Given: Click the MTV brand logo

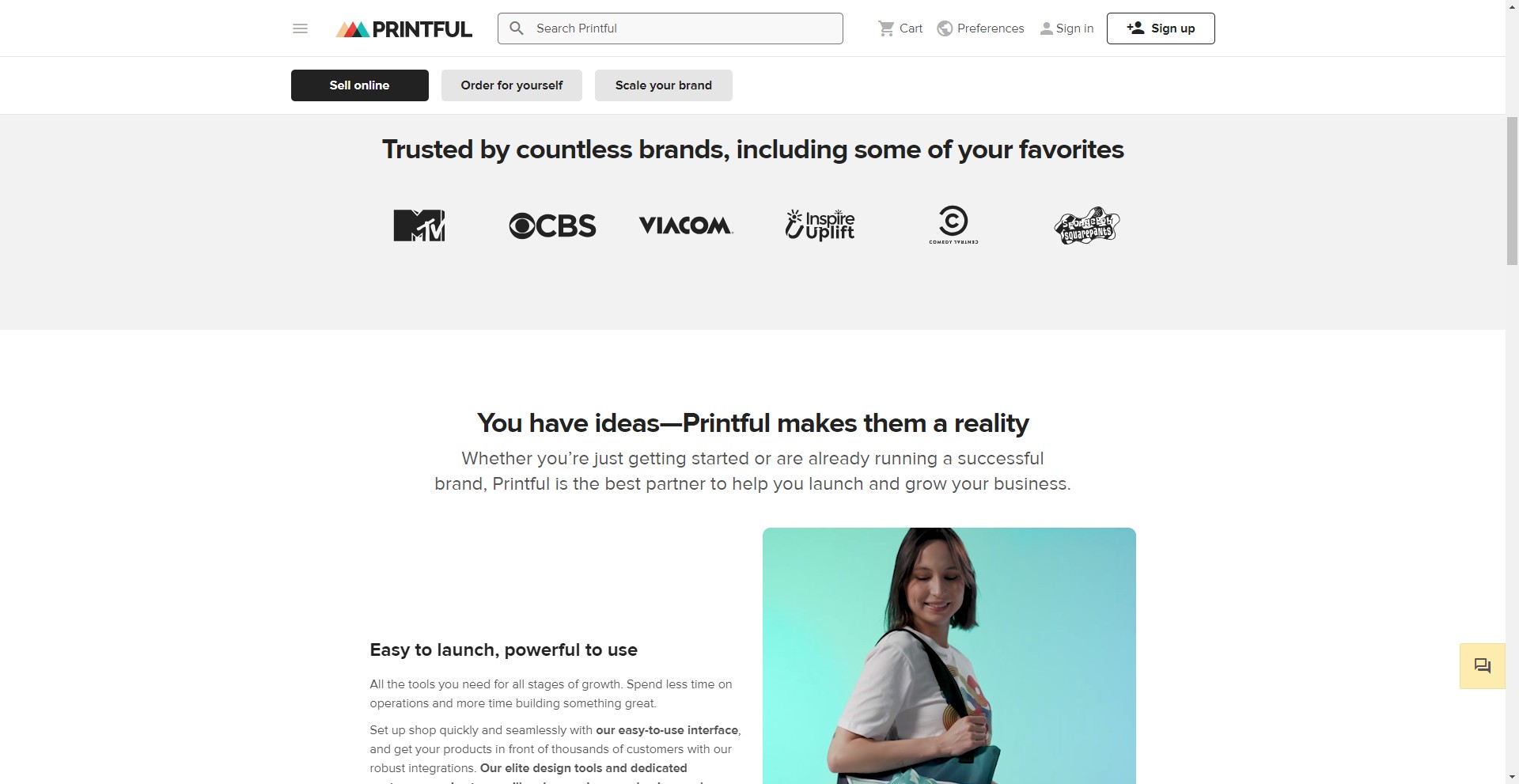Looking at the screenshot, I should click(419, 225).
